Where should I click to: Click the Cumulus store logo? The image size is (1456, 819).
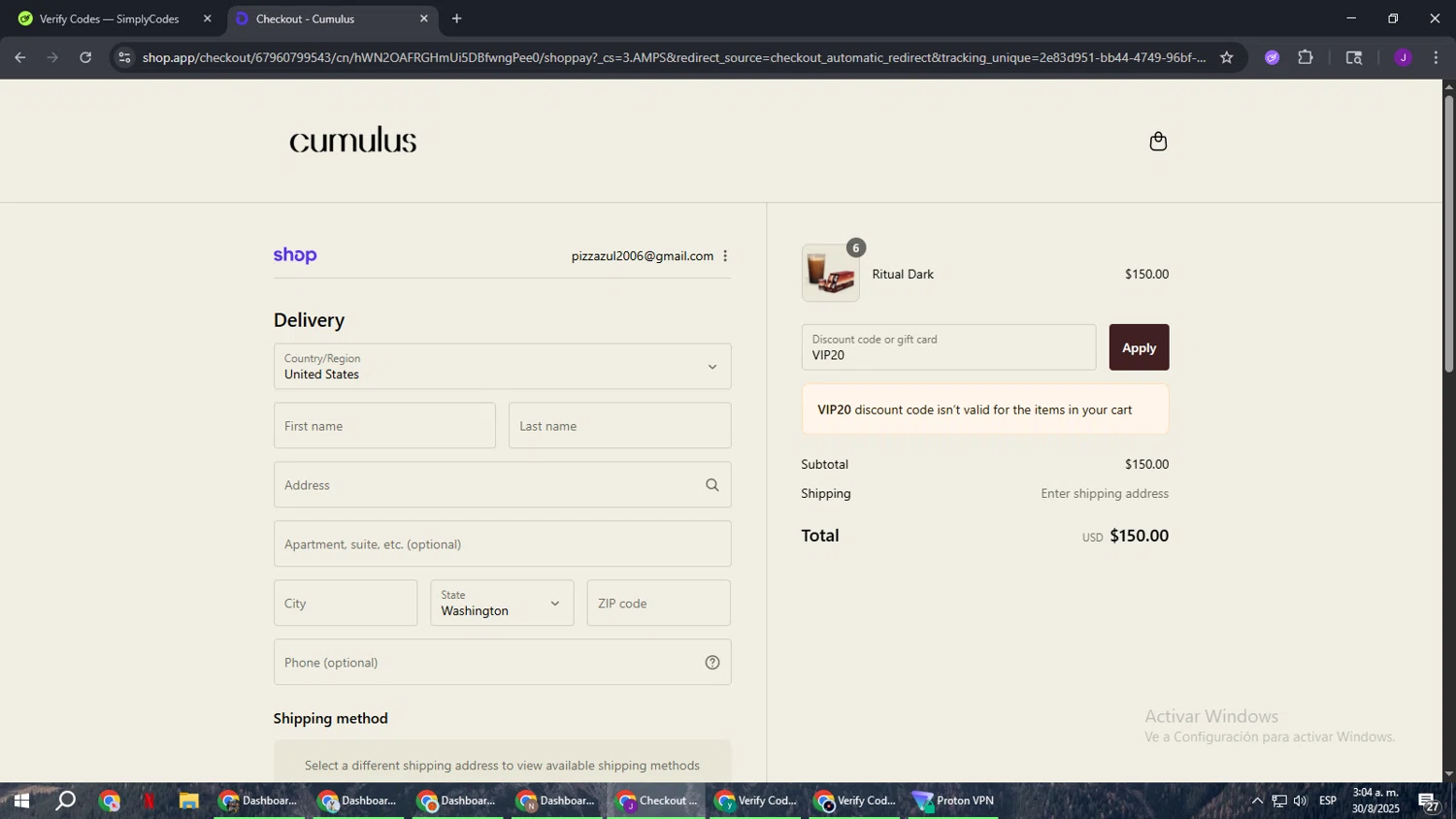click(x=353, y=141)
